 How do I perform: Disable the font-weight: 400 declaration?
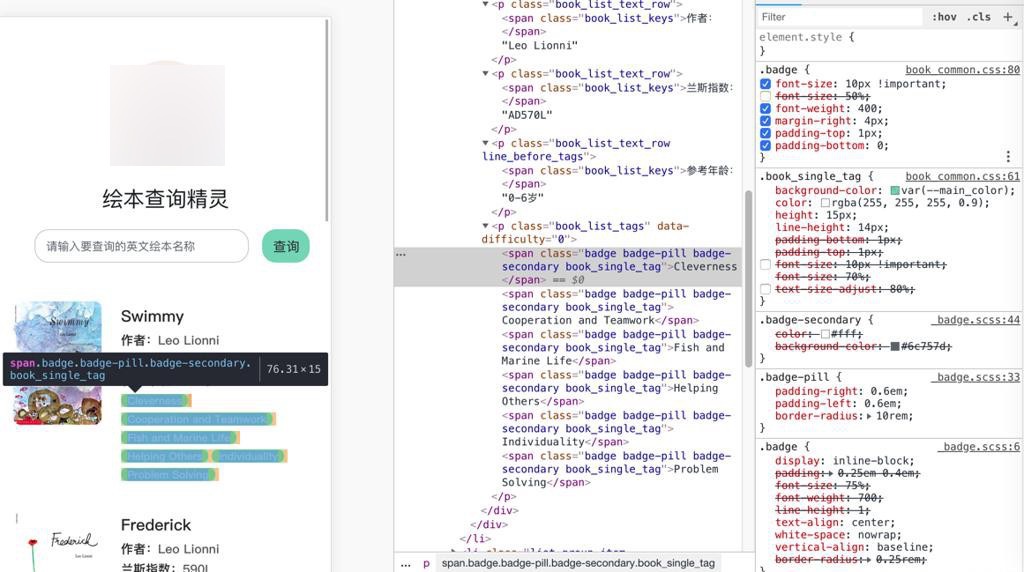pyautogui.click(x=765, y=109)
